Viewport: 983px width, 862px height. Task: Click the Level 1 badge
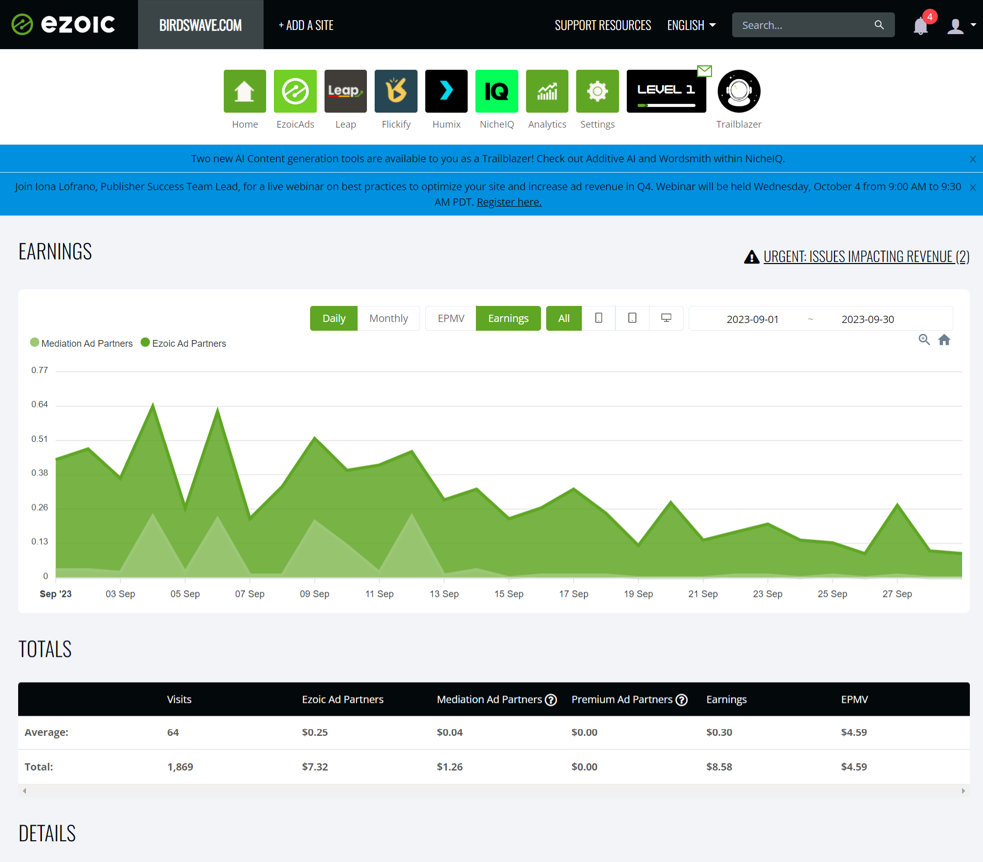click(x=666, y=92)
